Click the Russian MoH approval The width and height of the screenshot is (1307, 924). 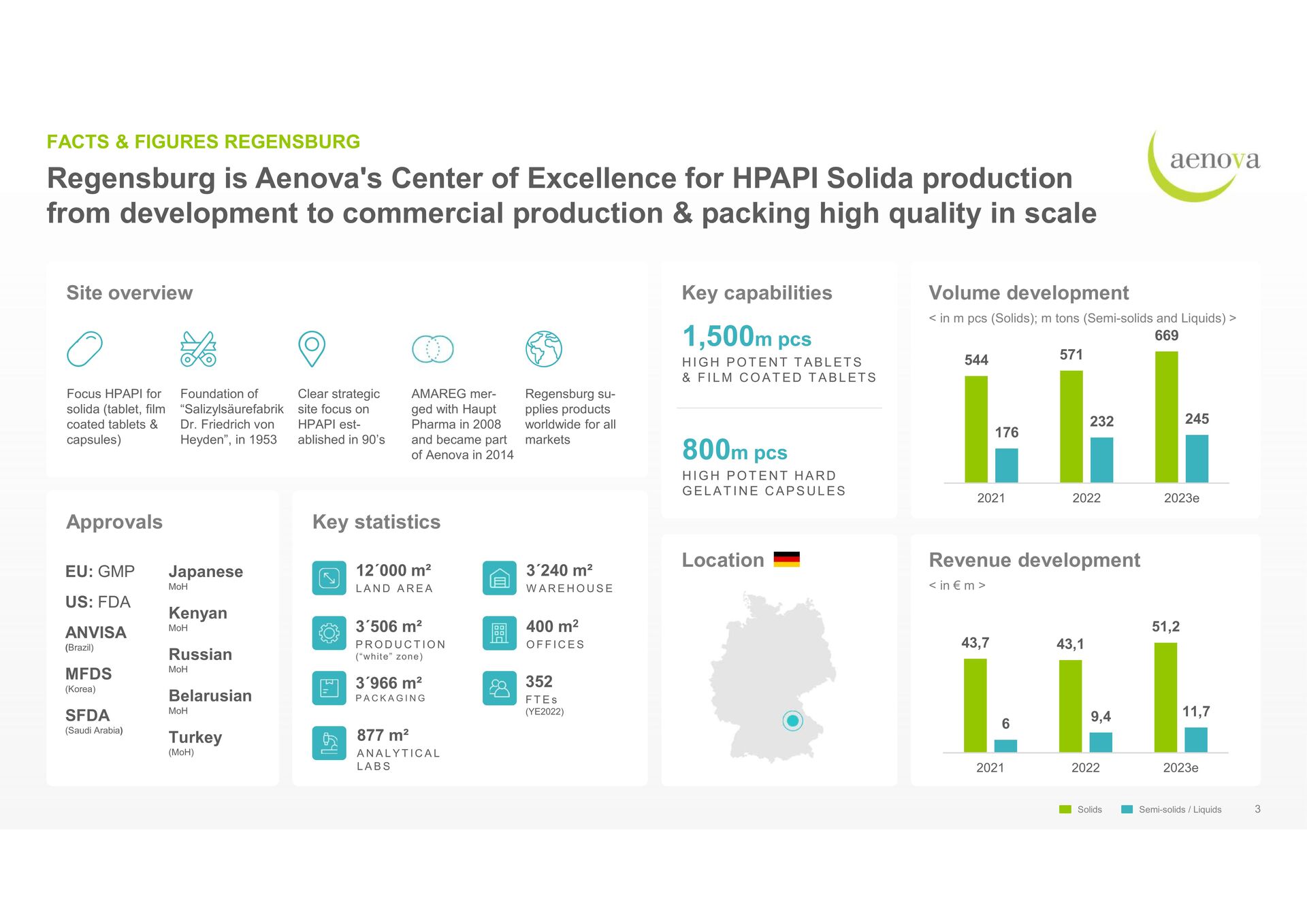tap(200, 660)
